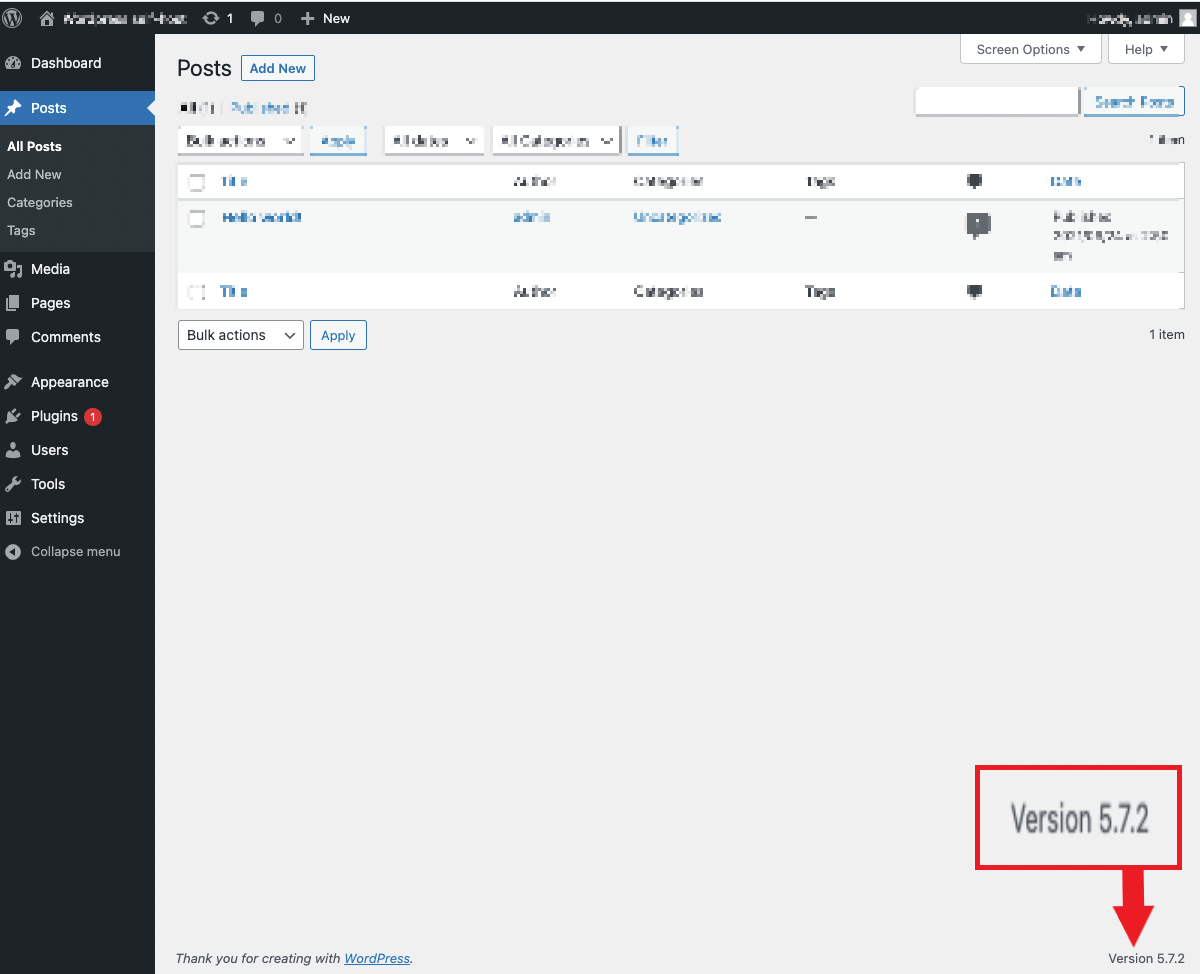This screenshot has height=974, width=1200.
Task: Click the bottom Apply button
Action: point(338,335)
